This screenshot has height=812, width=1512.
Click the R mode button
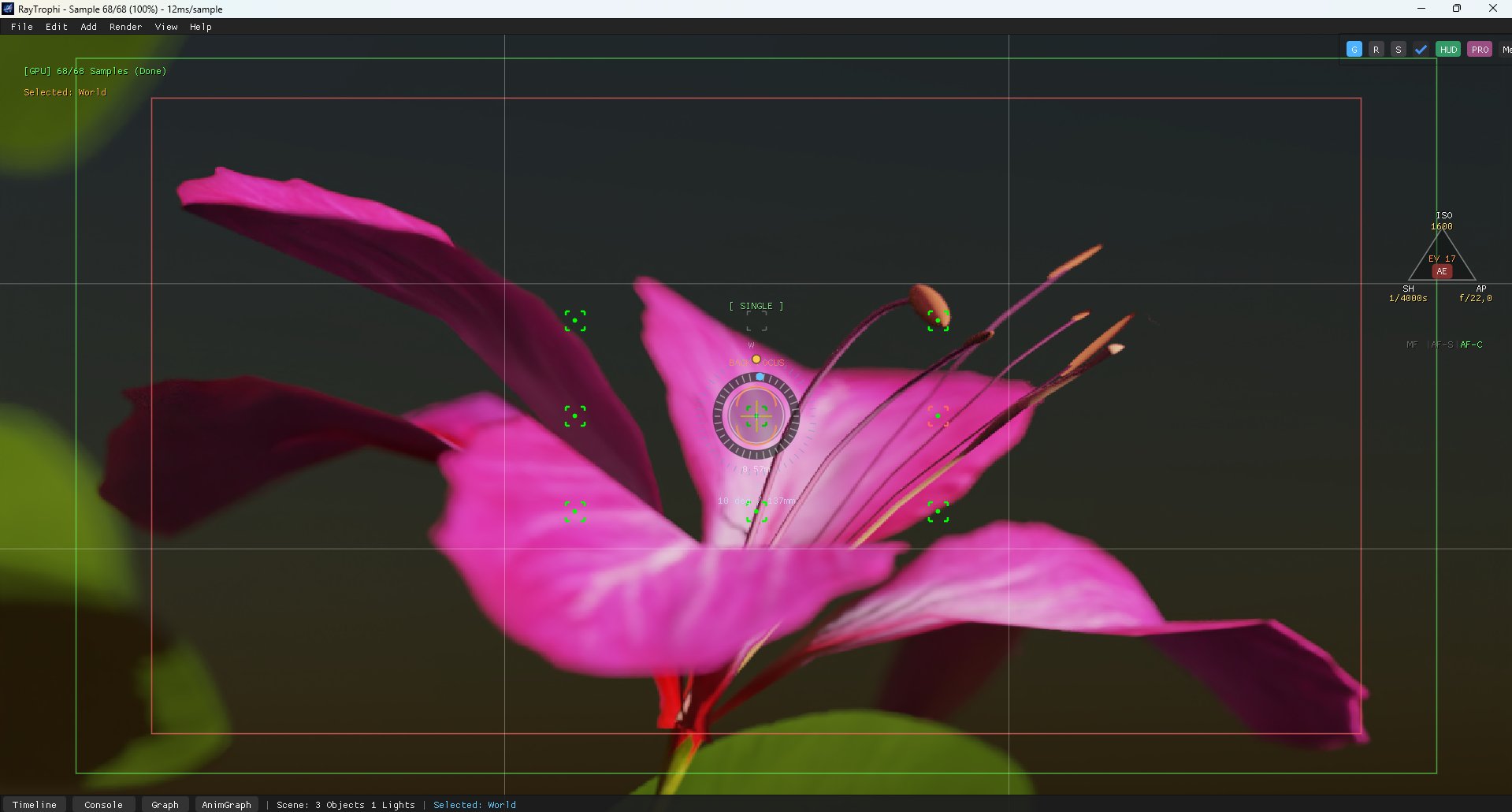click(x=1376, y=50)
